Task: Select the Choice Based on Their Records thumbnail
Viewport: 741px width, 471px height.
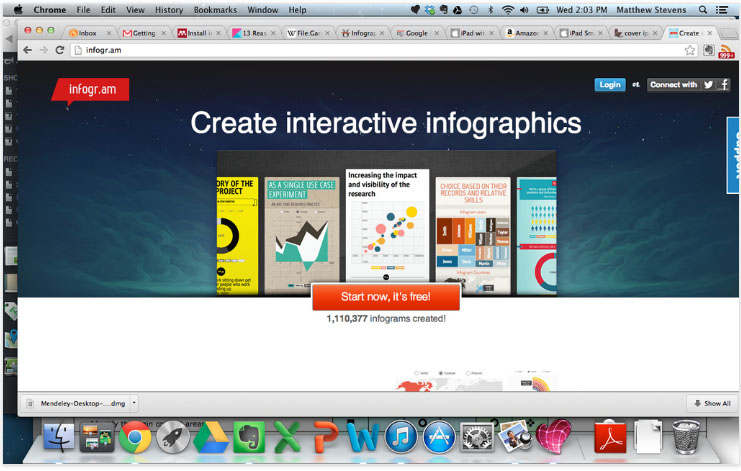Action: pyautogui.click(x=473, y=235)
